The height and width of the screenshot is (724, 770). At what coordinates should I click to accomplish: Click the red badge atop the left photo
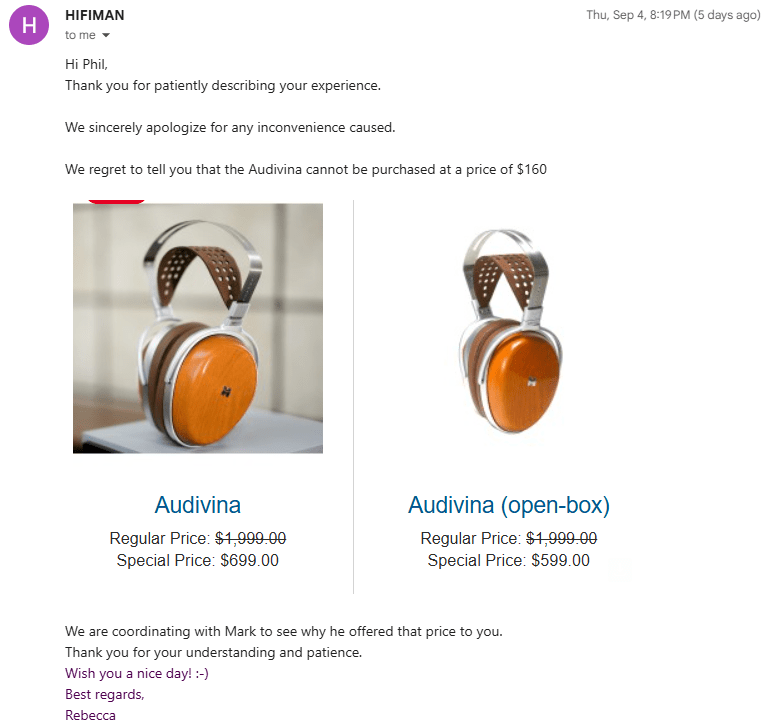pyautogui.click(x=116, y=201)
